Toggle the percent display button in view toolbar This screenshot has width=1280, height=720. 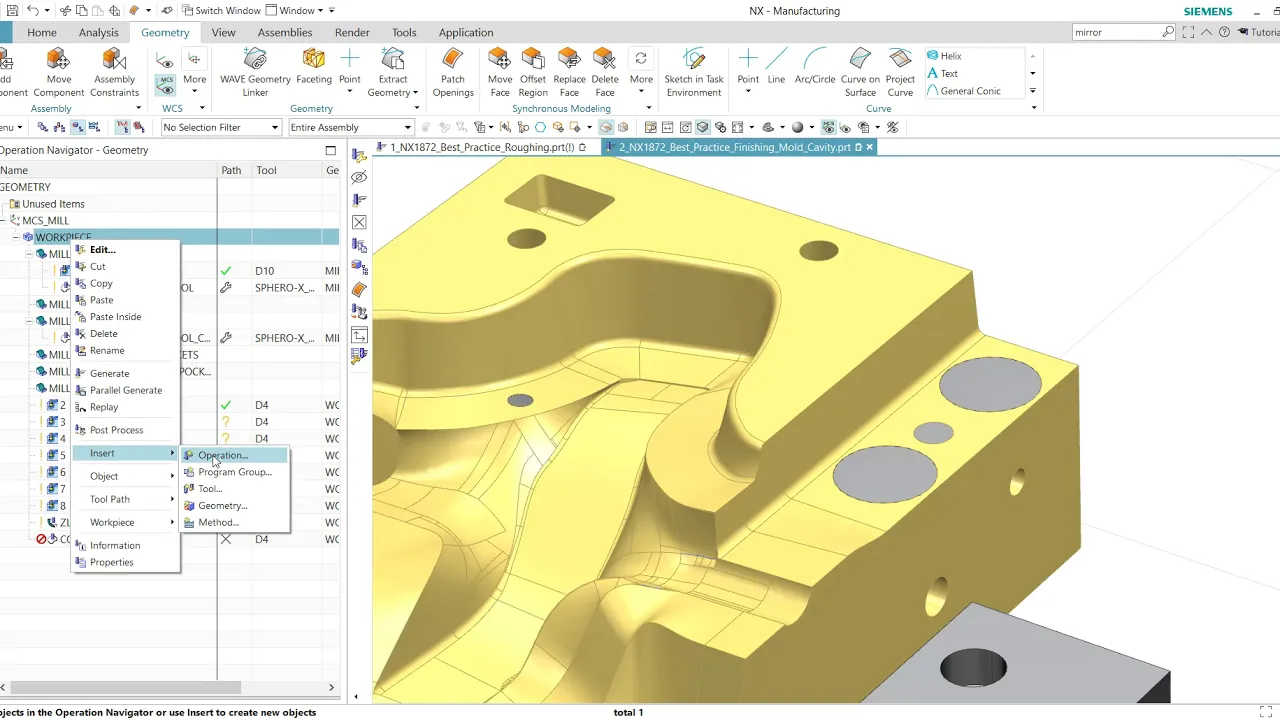893,128
